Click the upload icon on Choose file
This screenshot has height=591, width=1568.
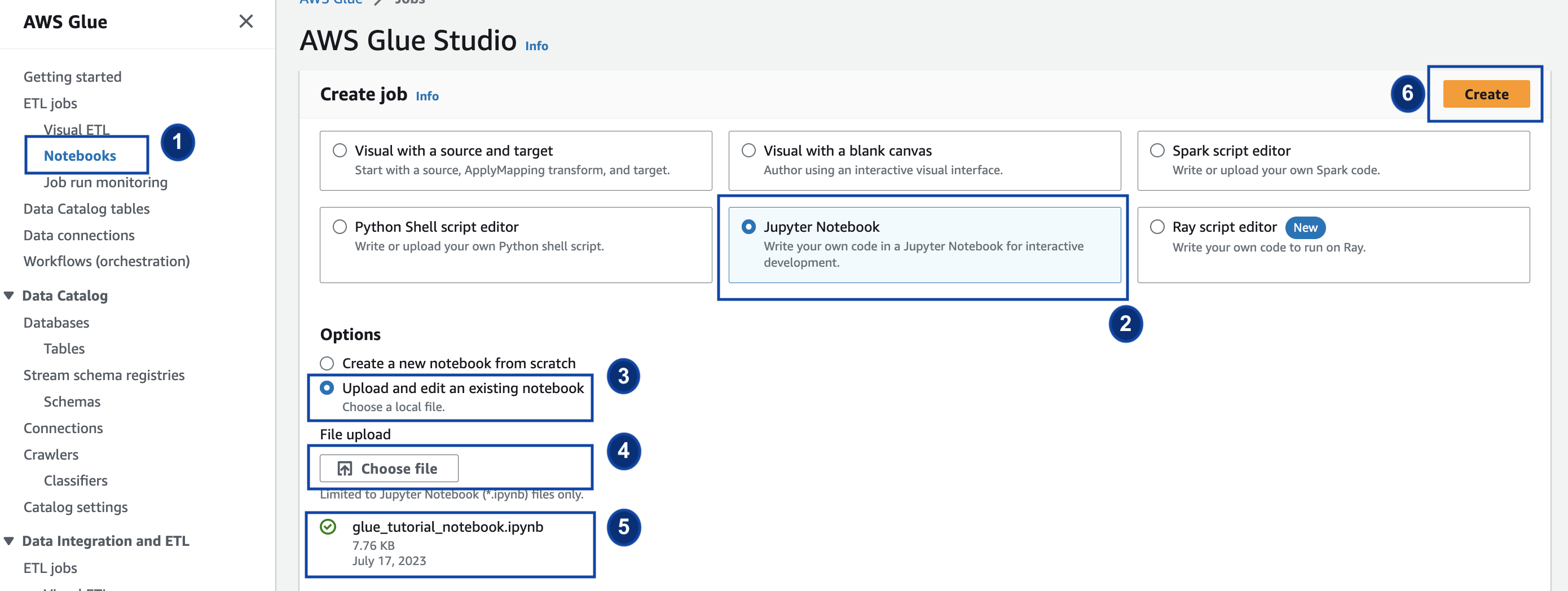coord(345,468)
